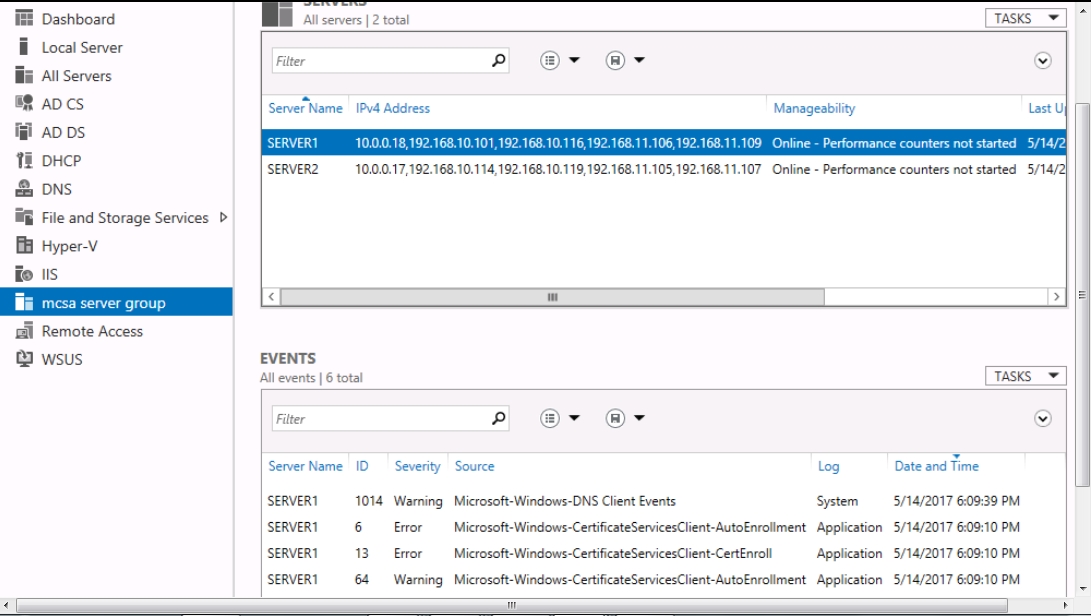The image size is (1091, 616).
Task: Click the Local Server icon
Action: click(24, 47)
